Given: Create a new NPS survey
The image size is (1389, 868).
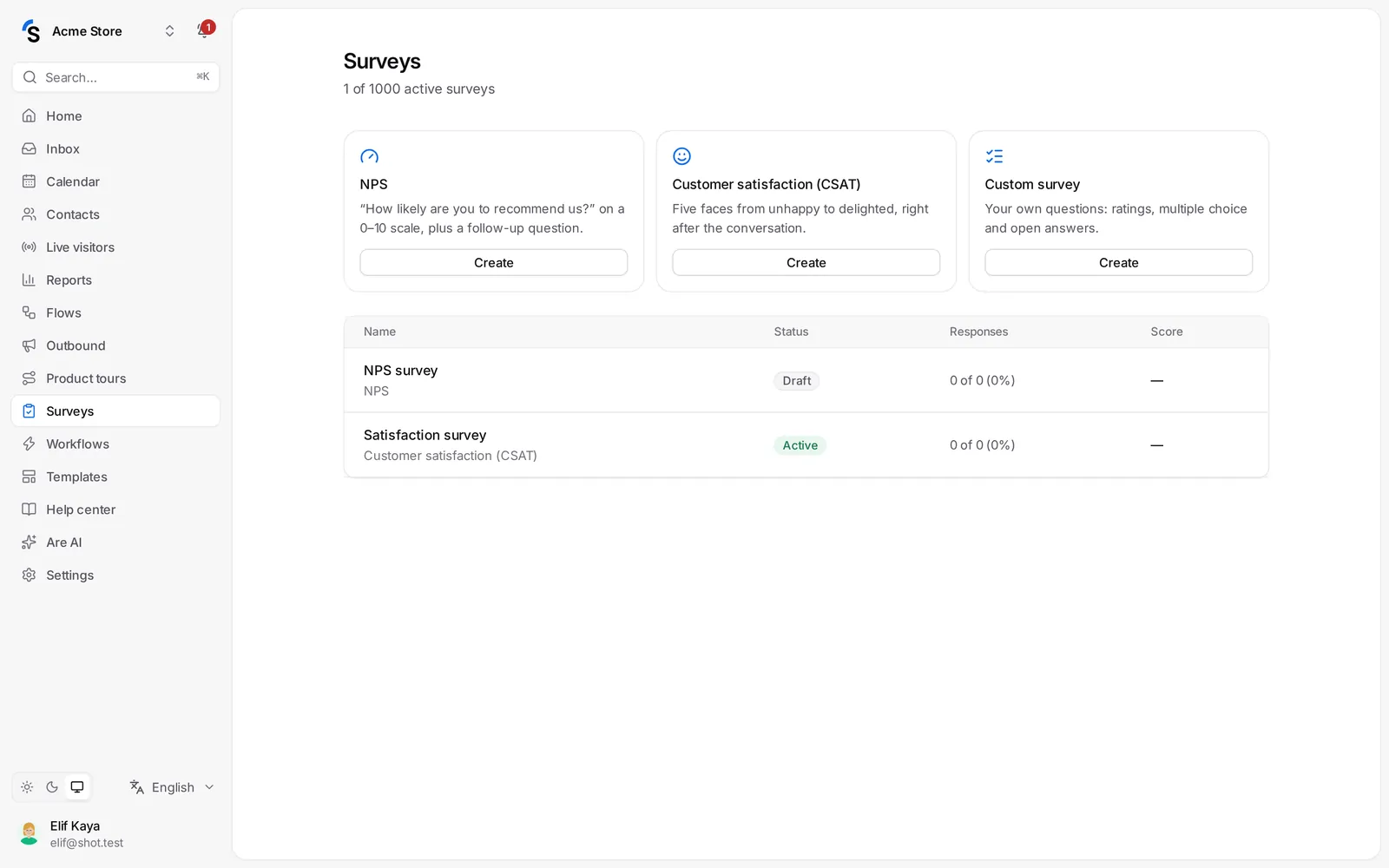Looking at the screenshot, I should point(494,262).
